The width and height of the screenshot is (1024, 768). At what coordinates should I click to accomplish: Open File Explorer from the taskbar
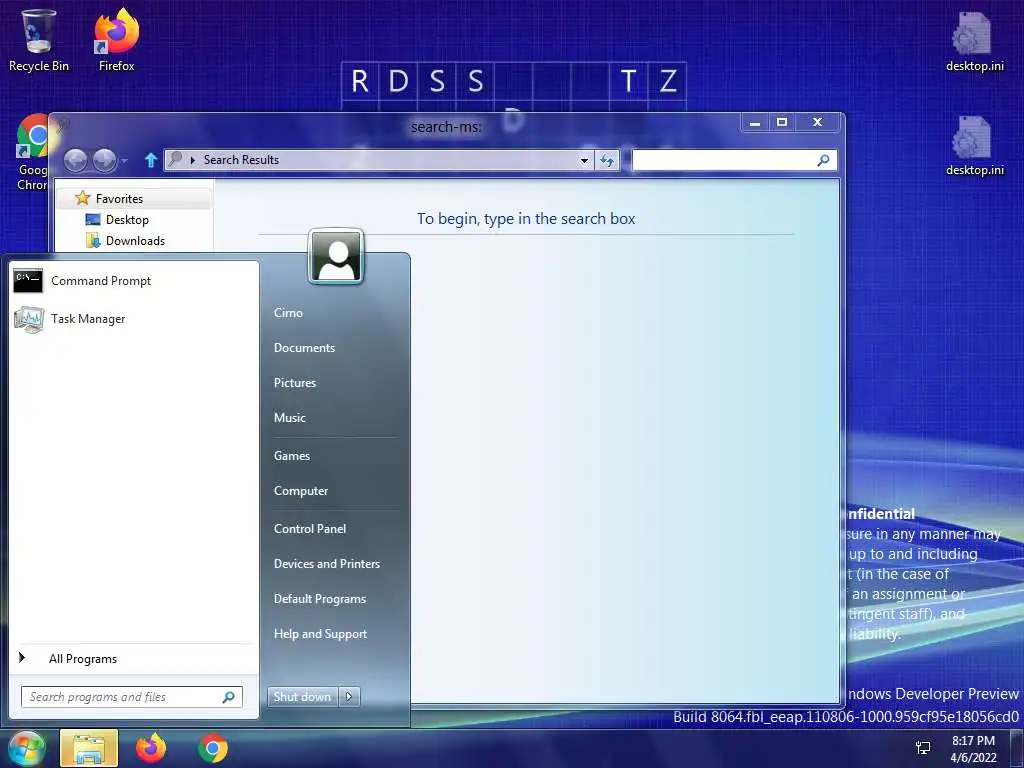pos(89,748)
